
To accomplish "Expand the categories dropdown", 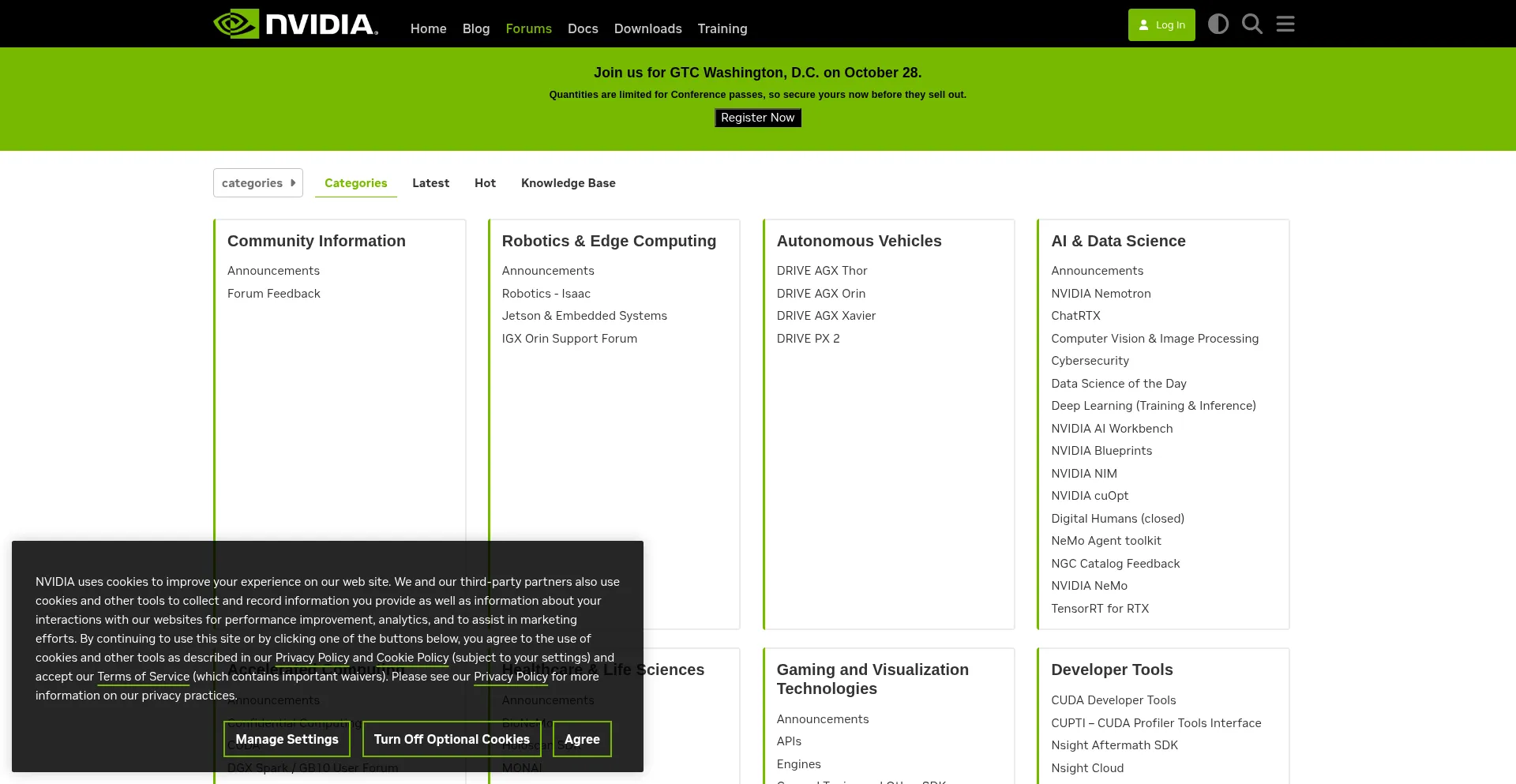I will (258, 183).
